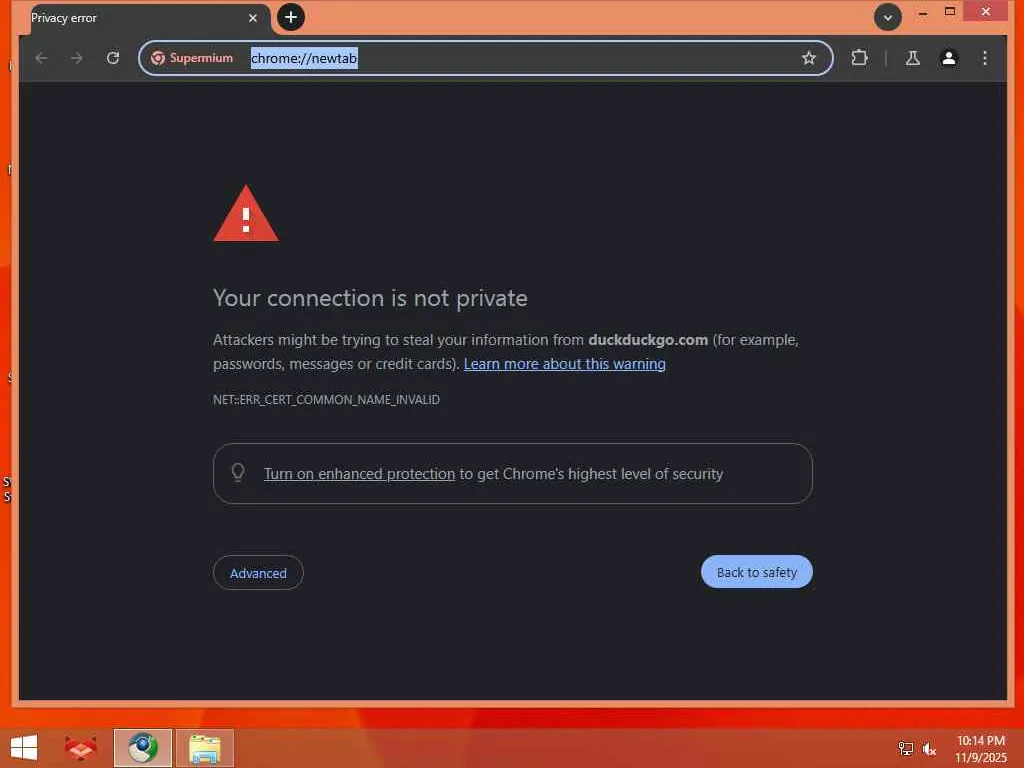Open the Extensions puzzle icon

click(859, 58)
